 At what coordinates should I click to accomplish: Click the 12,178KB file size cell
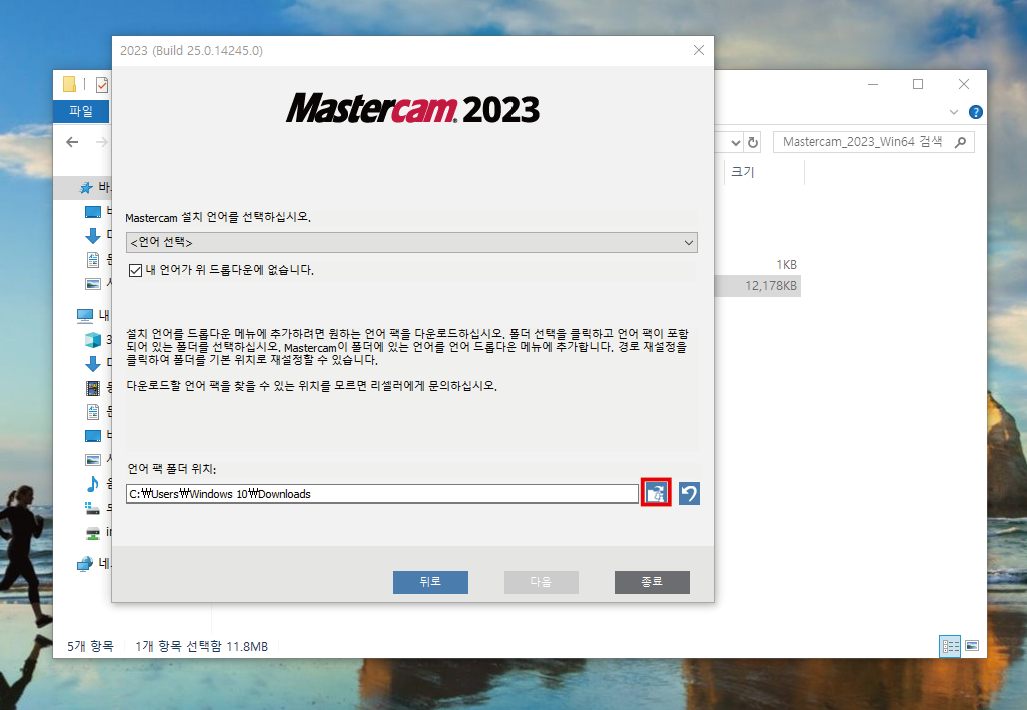[770, 286]
